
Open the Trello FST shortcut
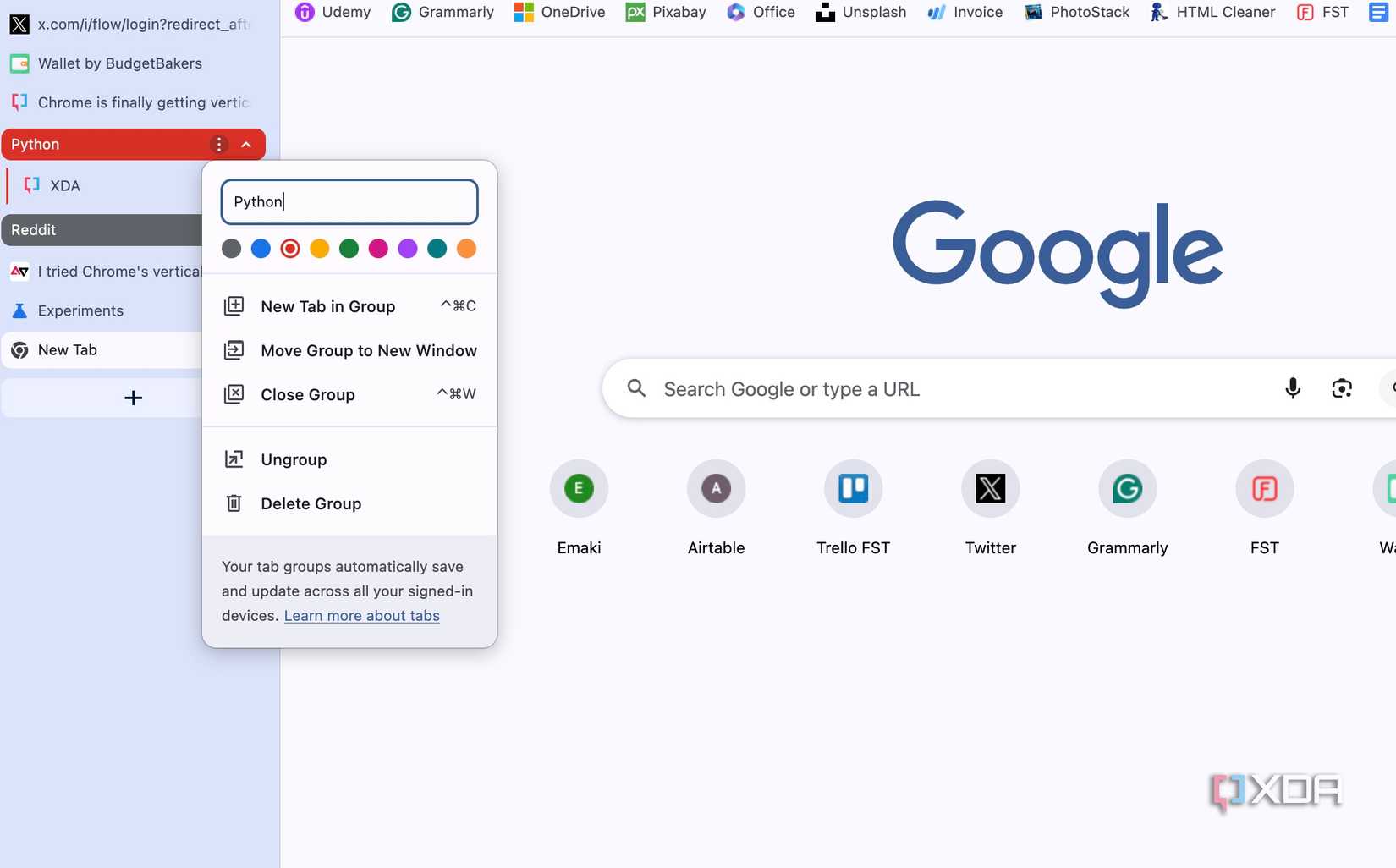pos(853,488)
